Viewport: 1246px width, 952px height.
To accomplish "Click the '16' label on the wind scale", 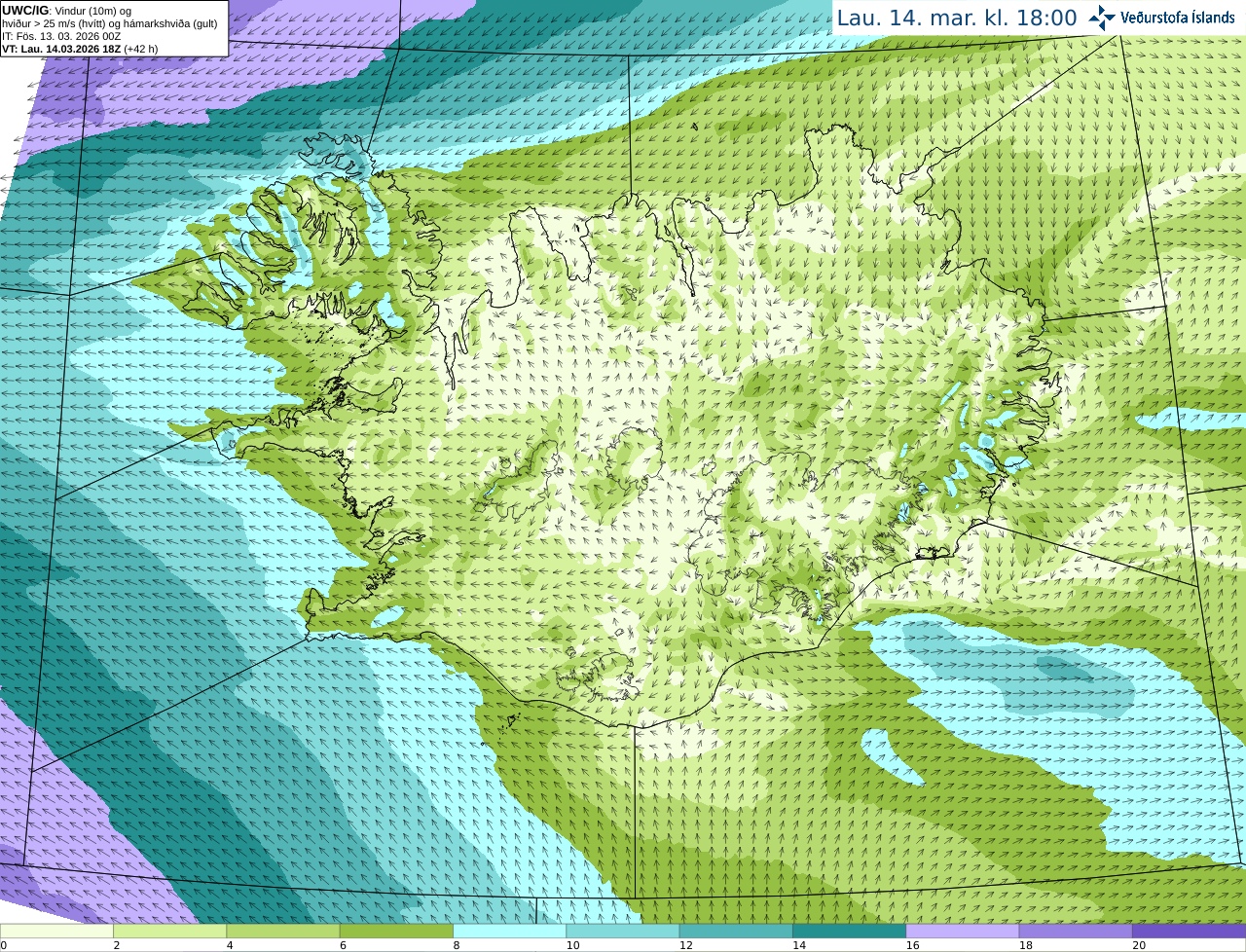I will 912,945.
